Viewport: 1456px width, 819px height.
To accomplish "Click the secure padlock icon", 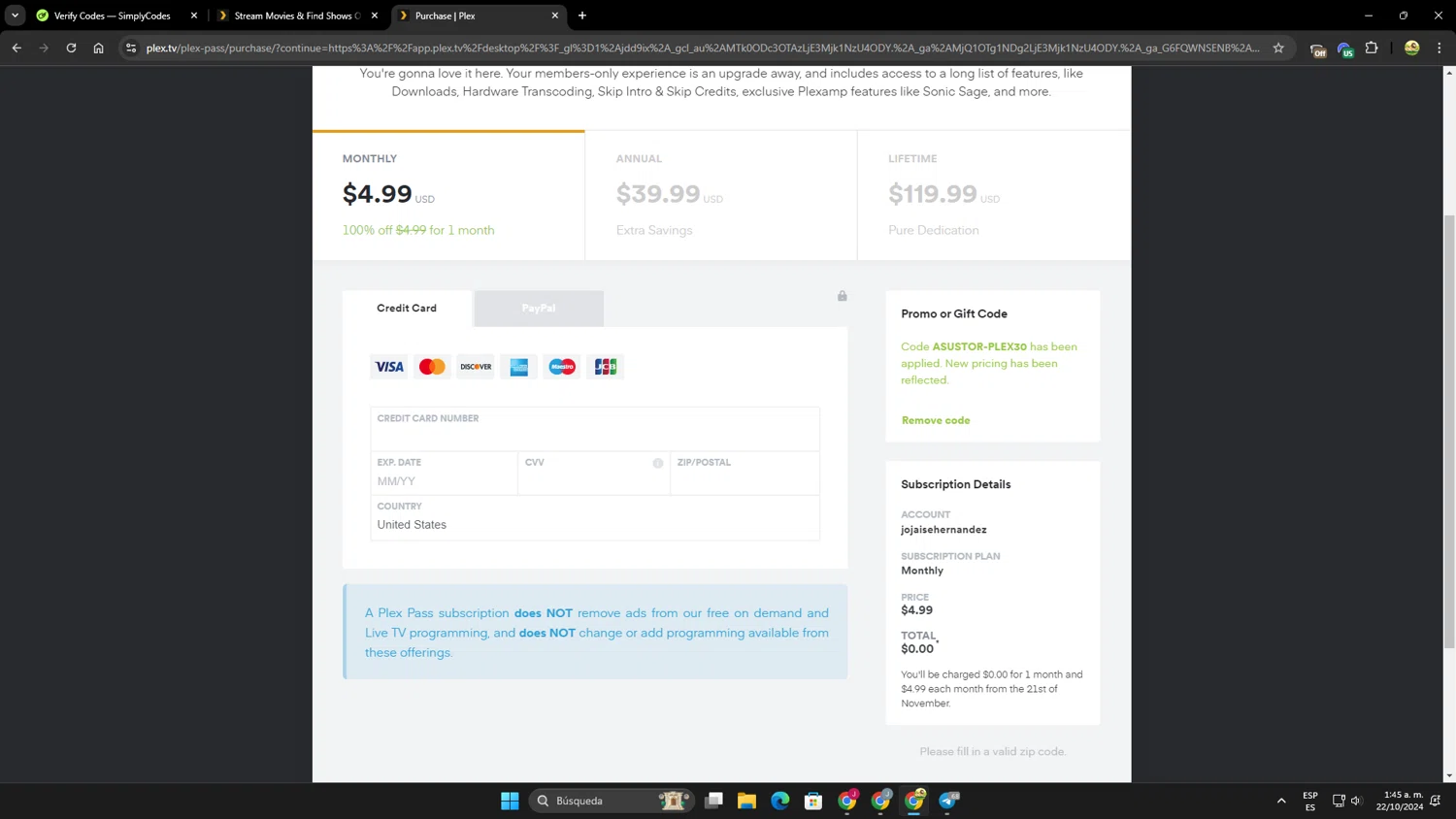I will pyautogui.click(x=843, y=296).
